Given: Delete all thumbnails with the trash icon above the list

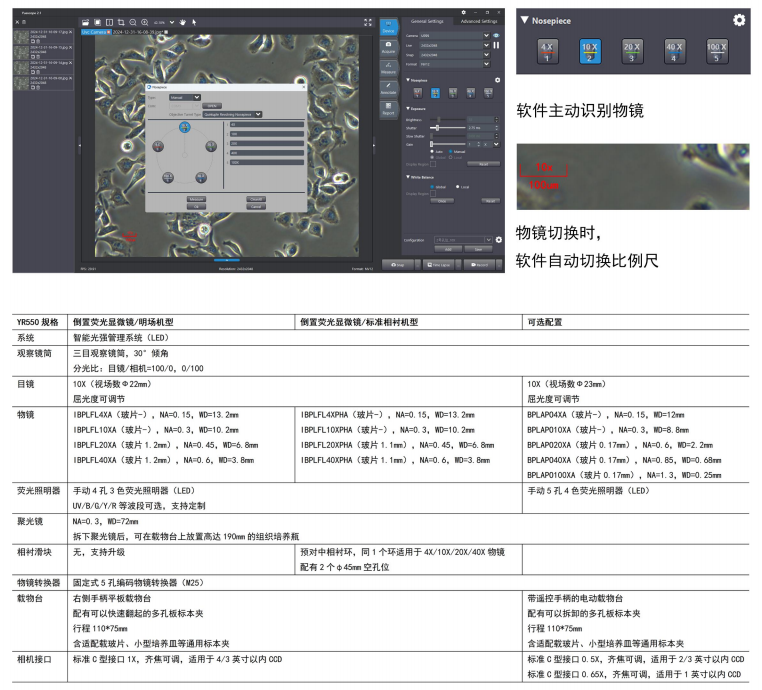Looking at the screenshot, I should [24, 22].
